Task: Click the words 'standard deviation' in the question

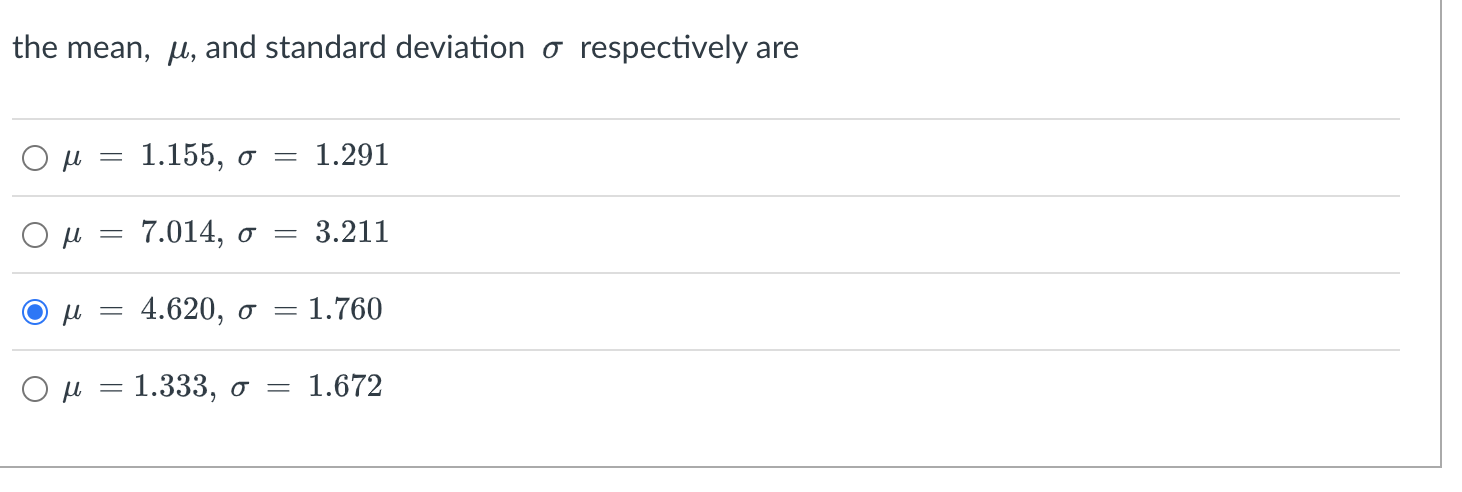Action: coord(394,48)
